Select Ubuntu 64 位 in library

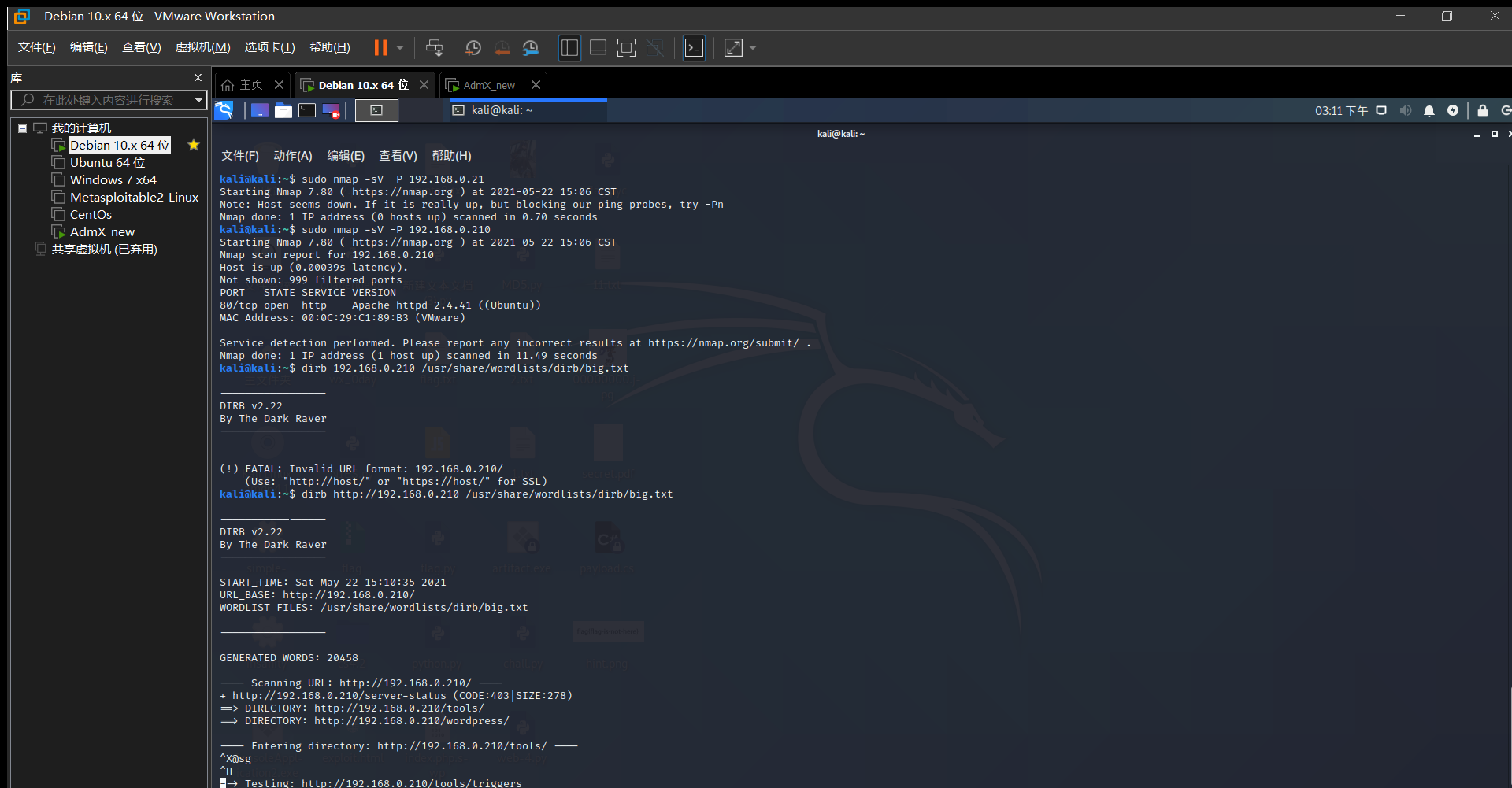[107, 163]
